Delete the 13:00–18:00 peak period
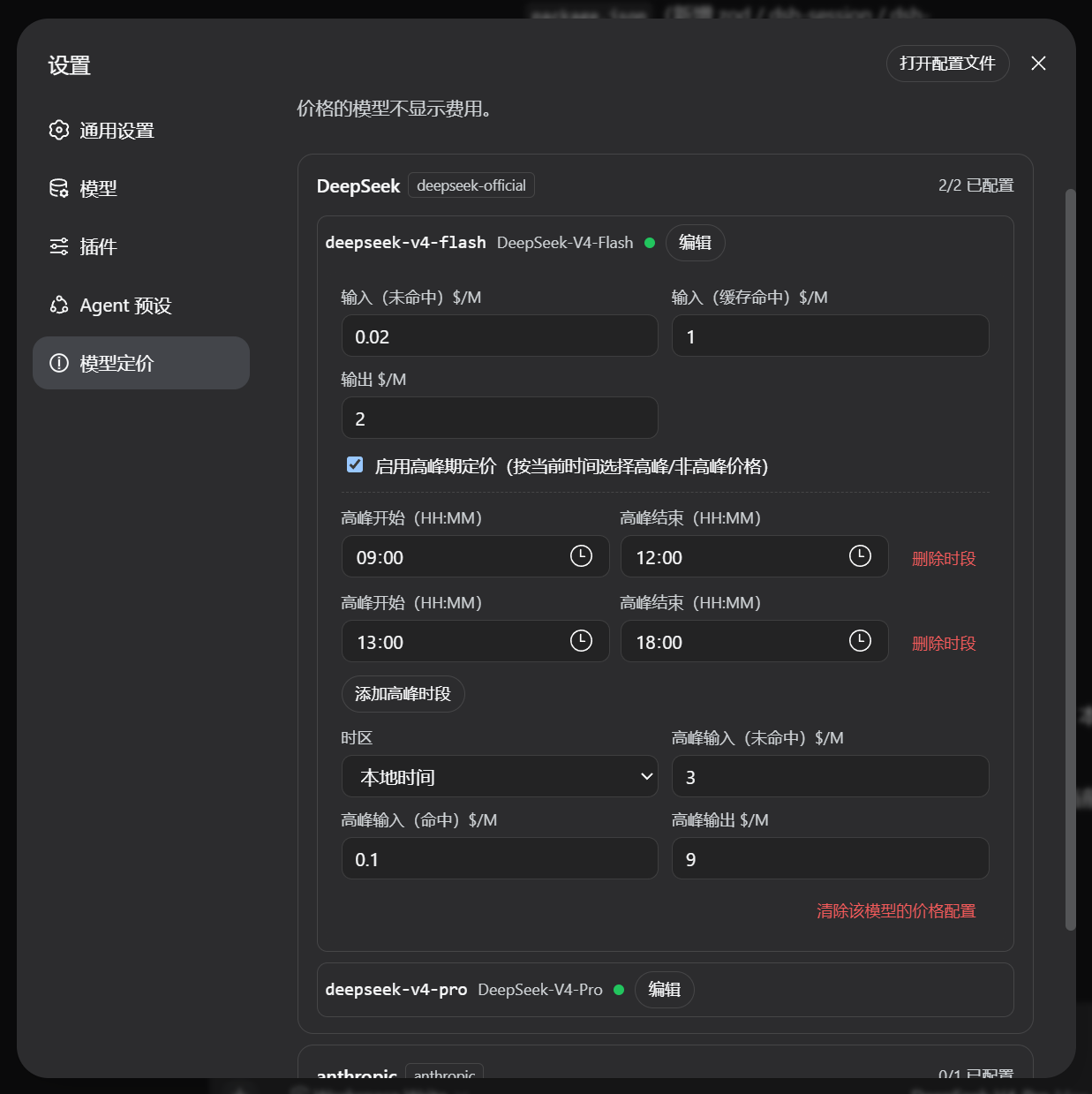This screenshot has width=1092, height=1094. pos(944,644)
